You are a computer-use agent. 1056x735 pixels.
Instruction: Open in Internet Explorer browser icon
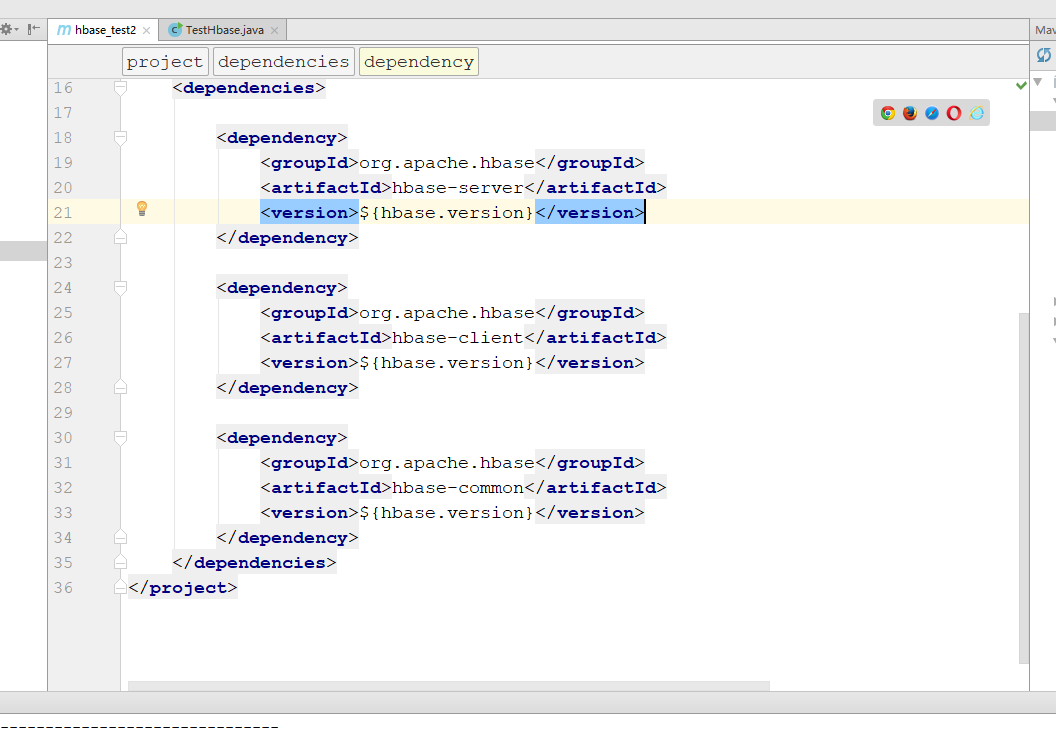977,113
